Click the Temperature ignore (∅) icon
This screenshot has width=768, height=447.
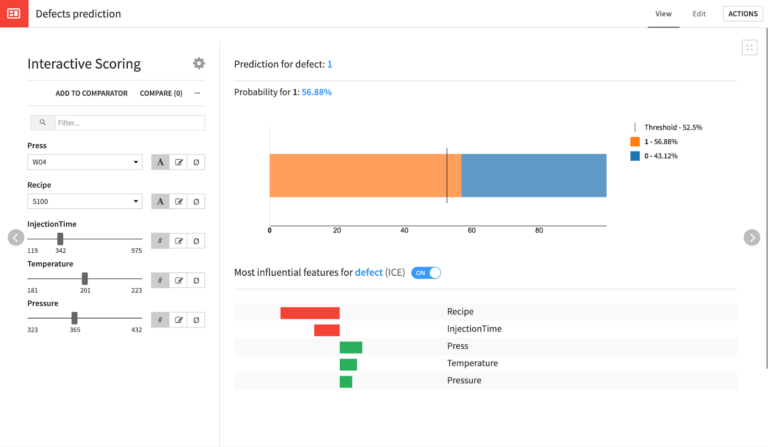coord(196,281)
